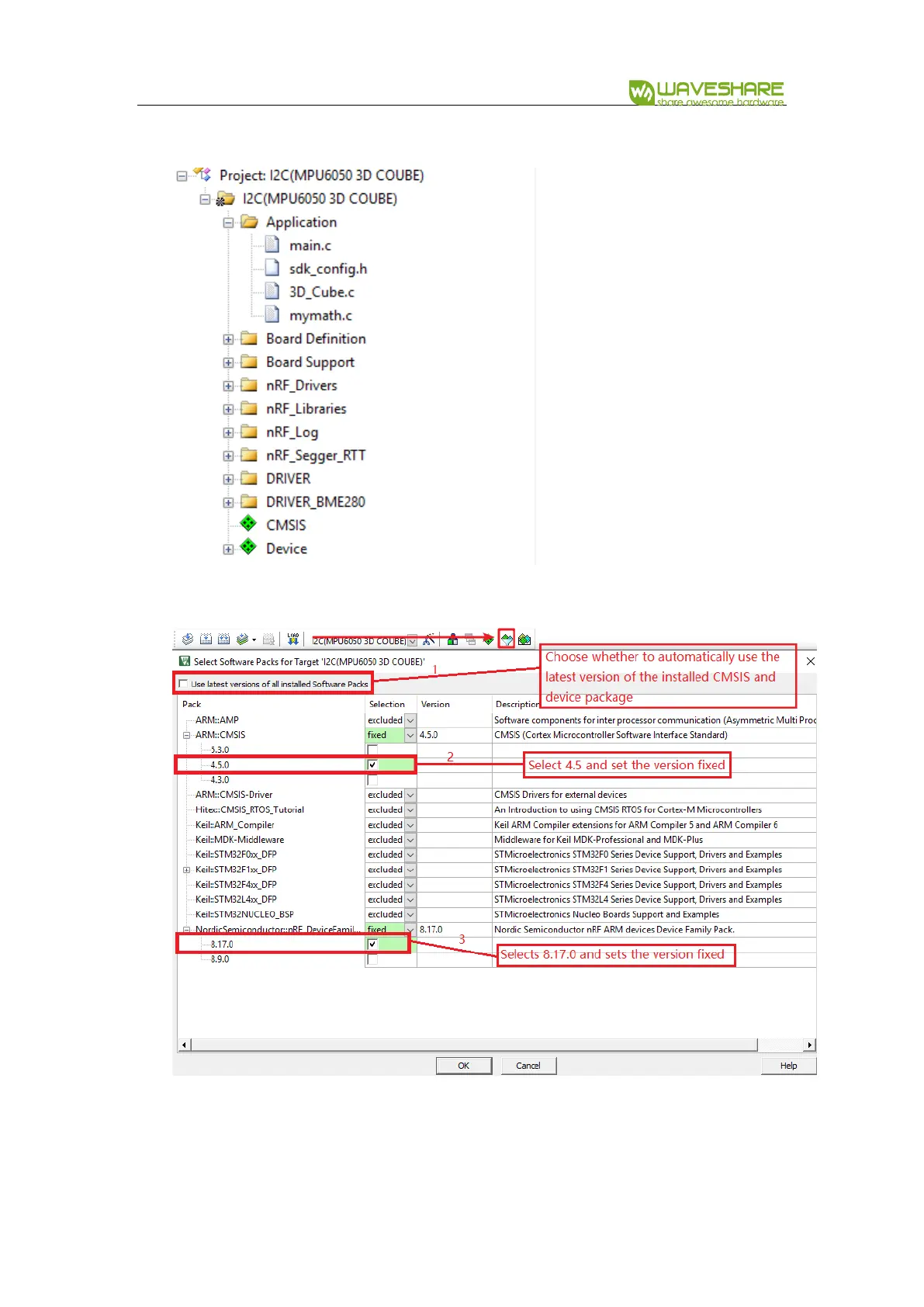This screenshot has height=1307, width=924.
Task: Click the horizontal scrollbar thumb in pack list
Action: coord(474,1045)
